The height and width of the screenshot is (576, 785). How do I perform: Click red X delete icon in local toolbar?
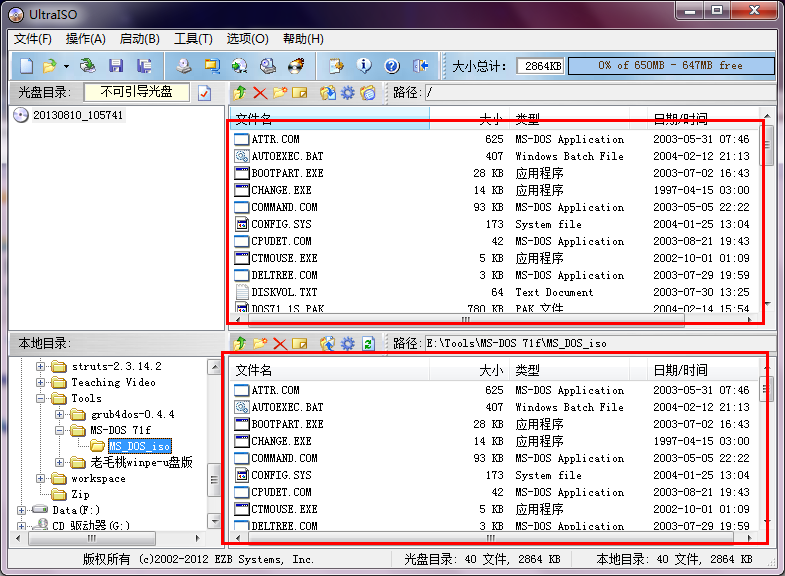point(280,343)
